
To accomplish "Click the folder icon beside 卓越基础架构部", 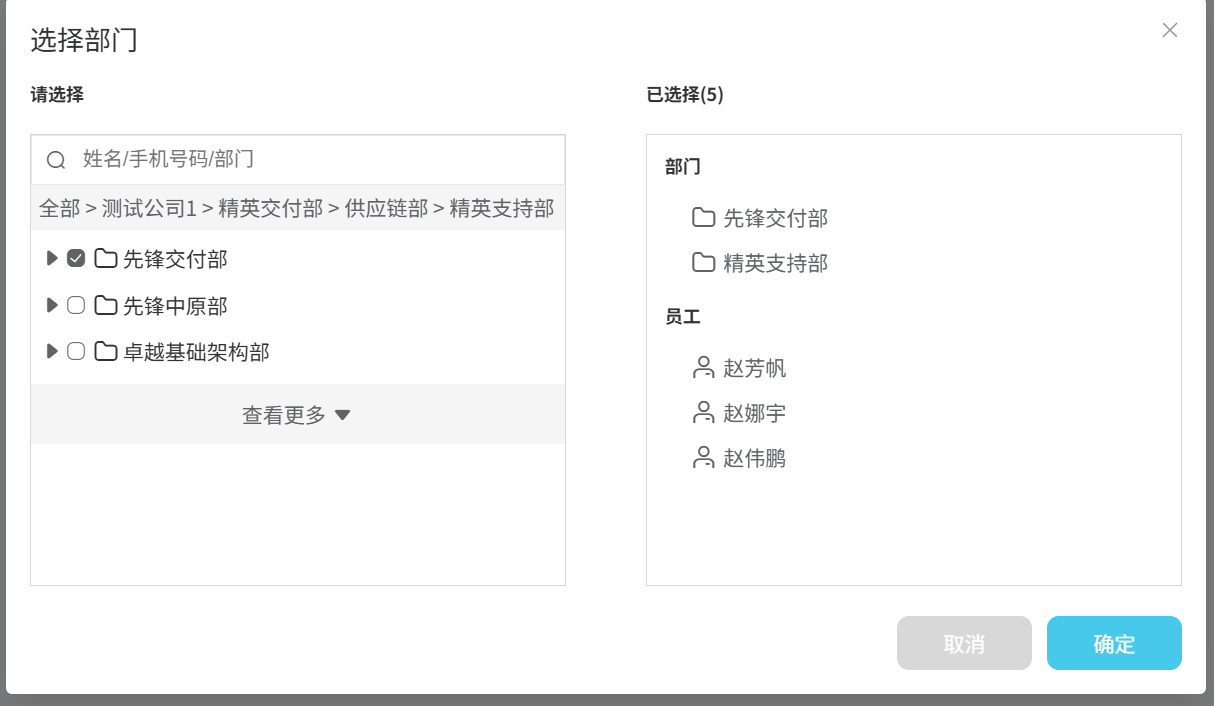I will click(105, 352).
